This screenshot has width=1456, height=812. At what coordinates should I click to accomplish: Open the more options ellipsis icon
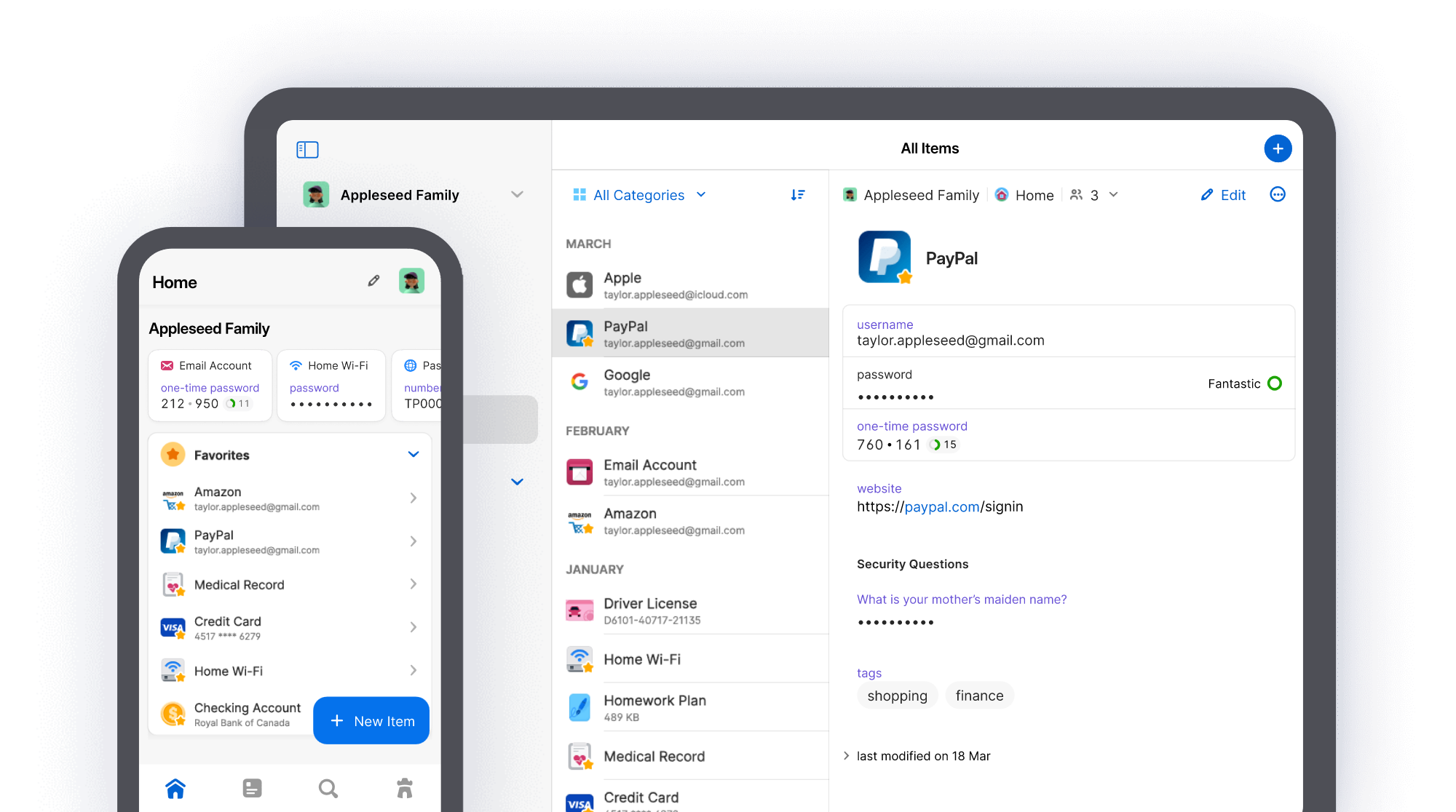[x=1277, y=194]
